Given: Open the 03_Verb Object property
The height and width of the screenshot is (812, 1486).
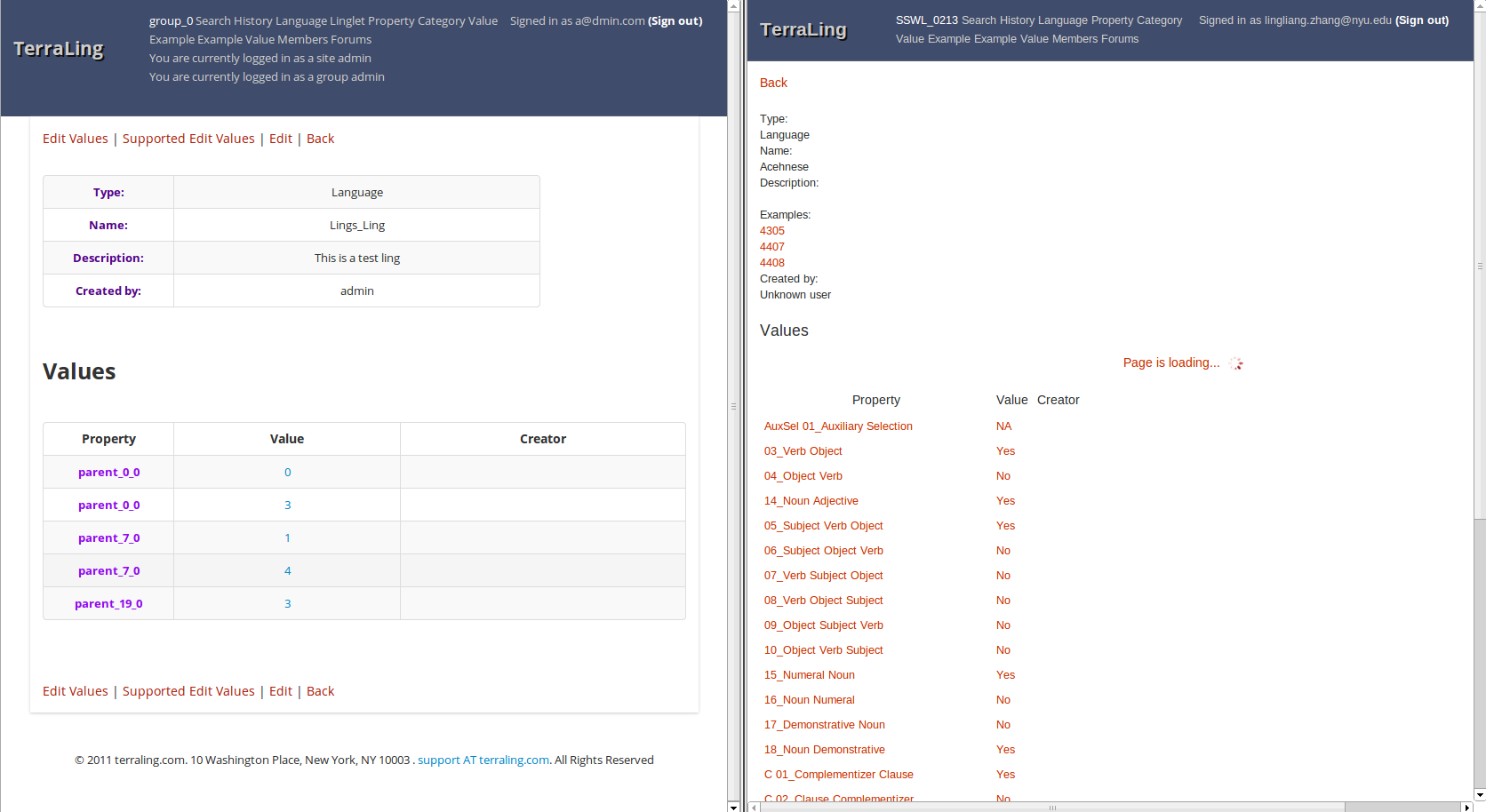Looking at the screenshot, I should tap(803, 450).
